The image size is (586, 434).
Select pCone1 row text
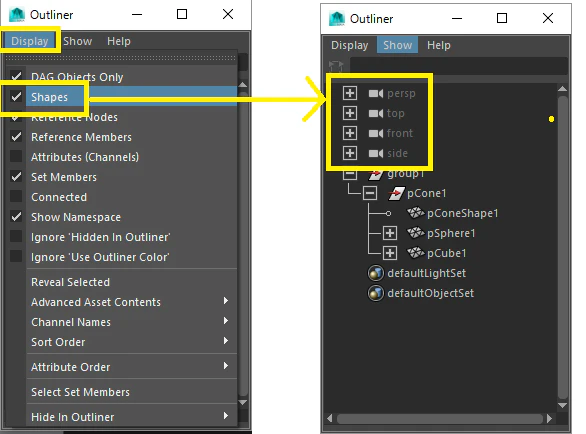point(426,193)
